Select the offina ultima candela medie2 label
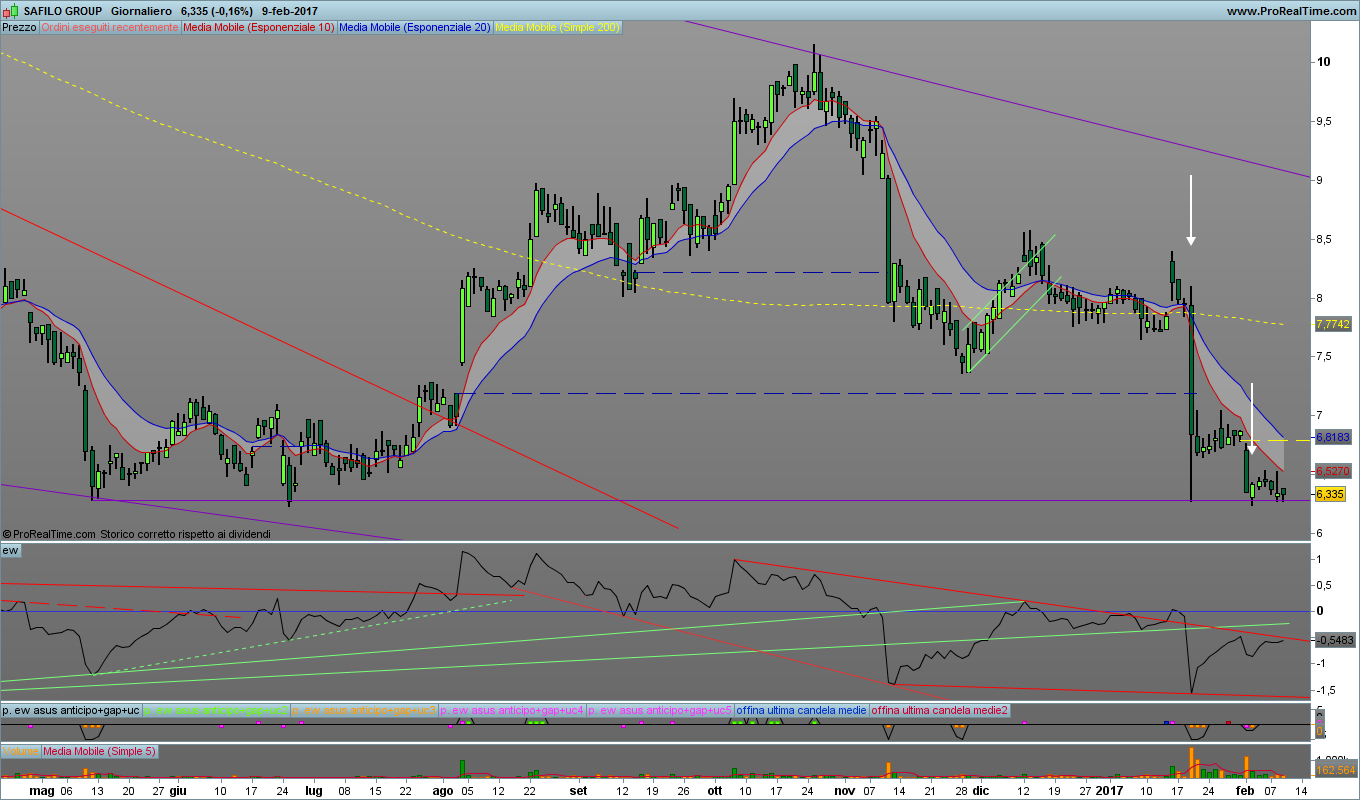This screenshot has height=800, width=1360. click(x=939, y=709)
